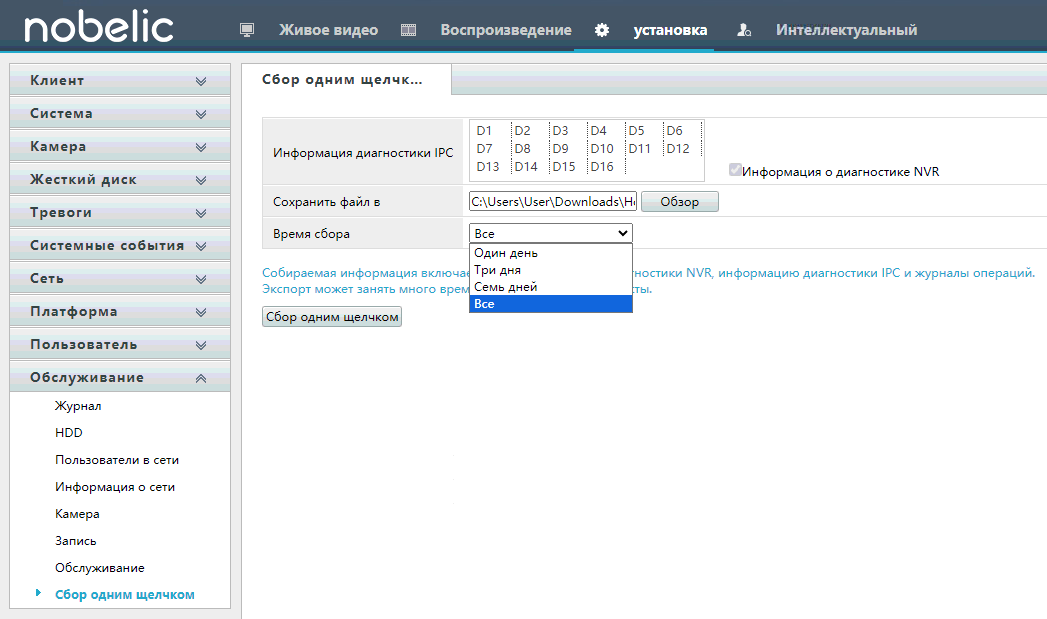This screenshot has height=619, width=1047.
Task: Choose Один день from the dropdown
Action: (551, 253)
